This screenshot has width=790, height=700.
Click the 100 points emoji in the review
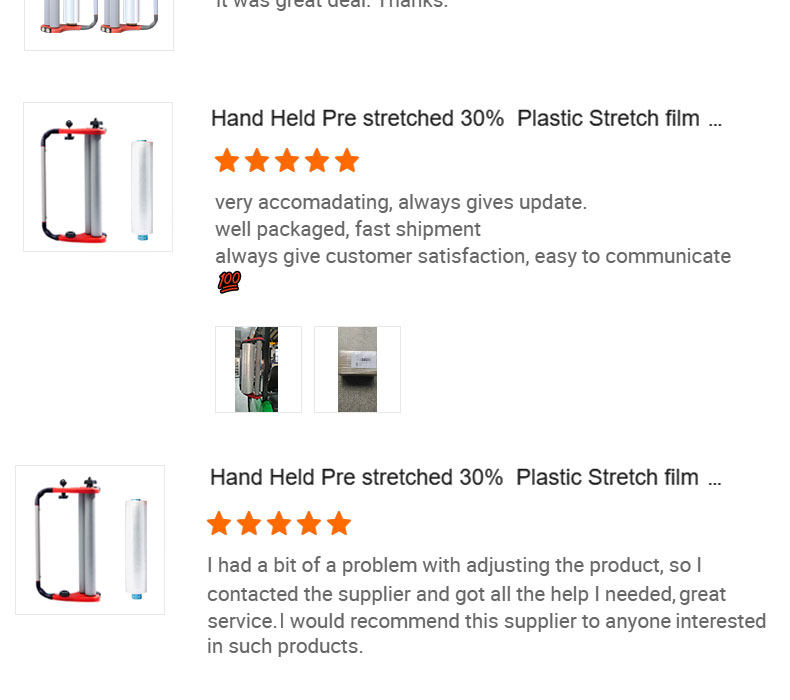click(229, 283)
